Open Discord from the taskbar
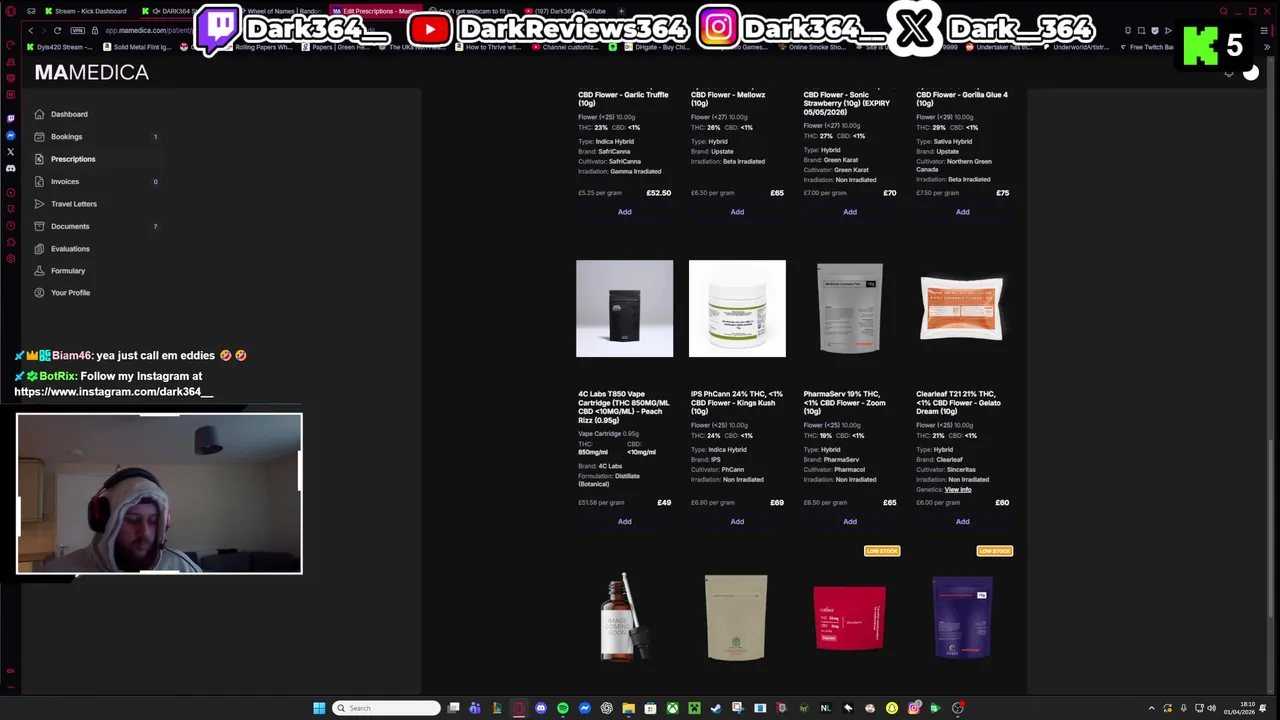1280x720 pixels. tap(541, 708)
